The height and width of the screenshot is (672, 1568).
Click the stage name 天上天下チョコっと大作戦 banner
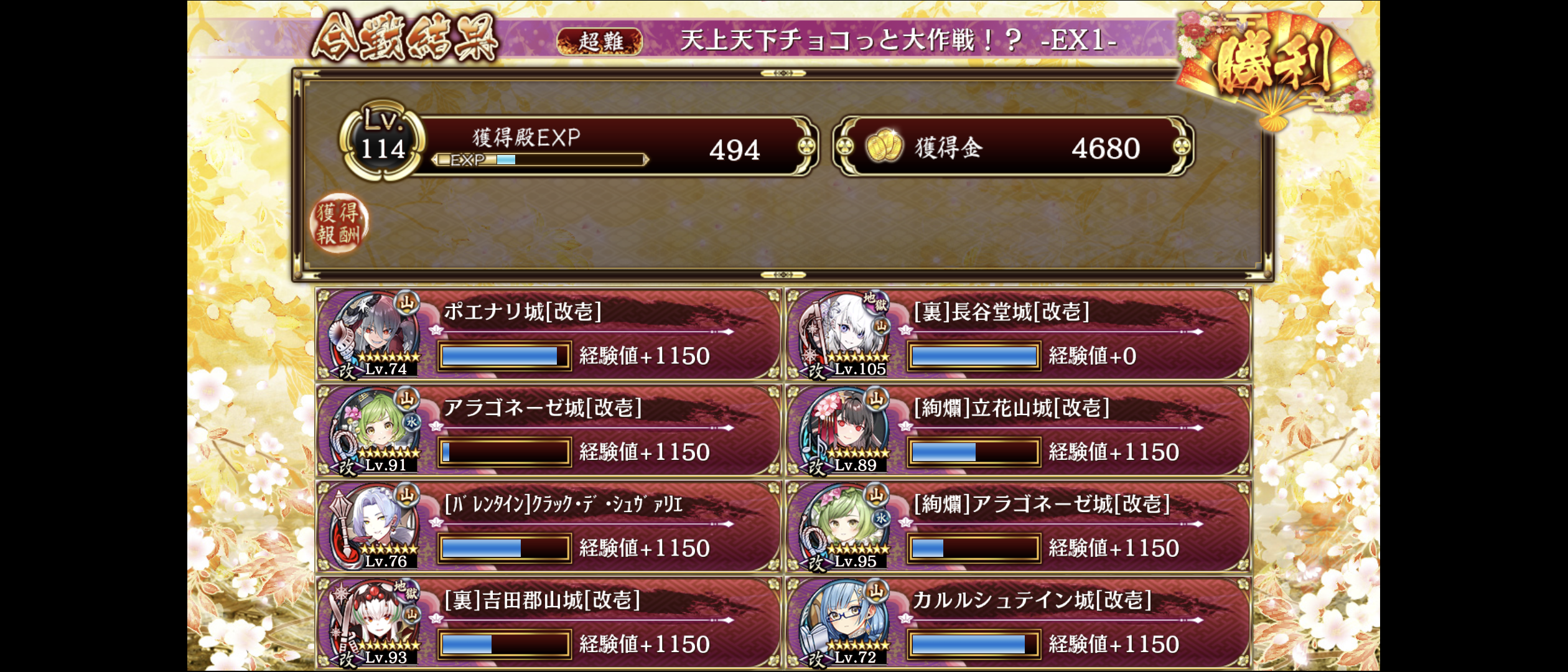click(898, 41)
